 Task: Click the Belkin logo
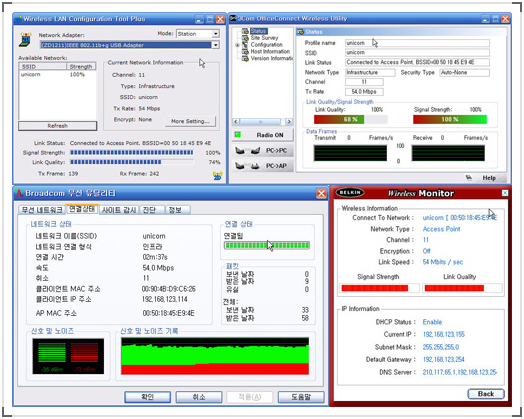tap(350, 192)
